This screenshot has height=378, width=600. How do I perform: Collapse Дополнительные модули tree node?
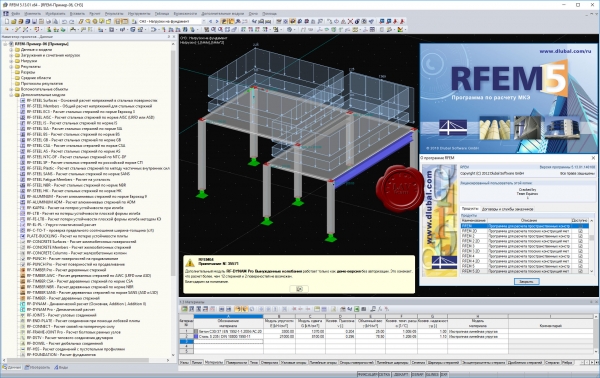pyautogui.click(x=11, y=94)
